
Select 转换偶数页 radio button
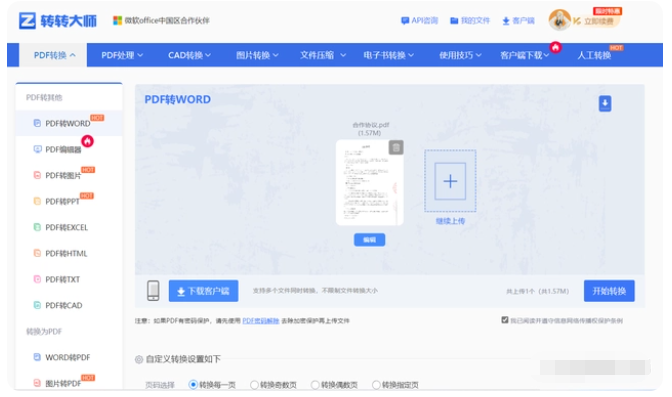[x=315, y=385]
